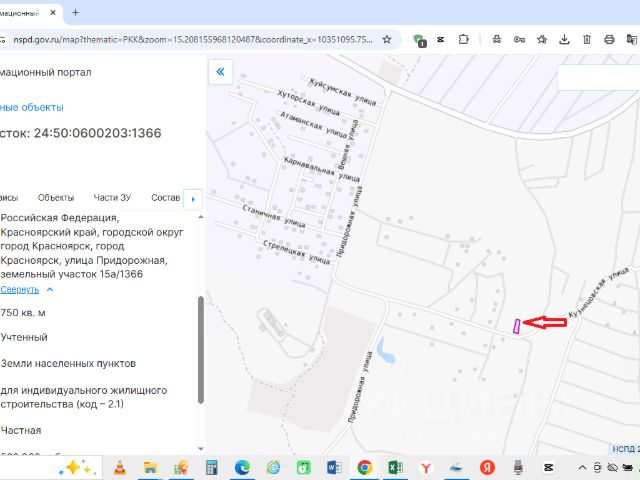The image size is (640, 480).
Task: Open the Copilot sparkle icon in taskbar
Action: (x=76, y=467)
